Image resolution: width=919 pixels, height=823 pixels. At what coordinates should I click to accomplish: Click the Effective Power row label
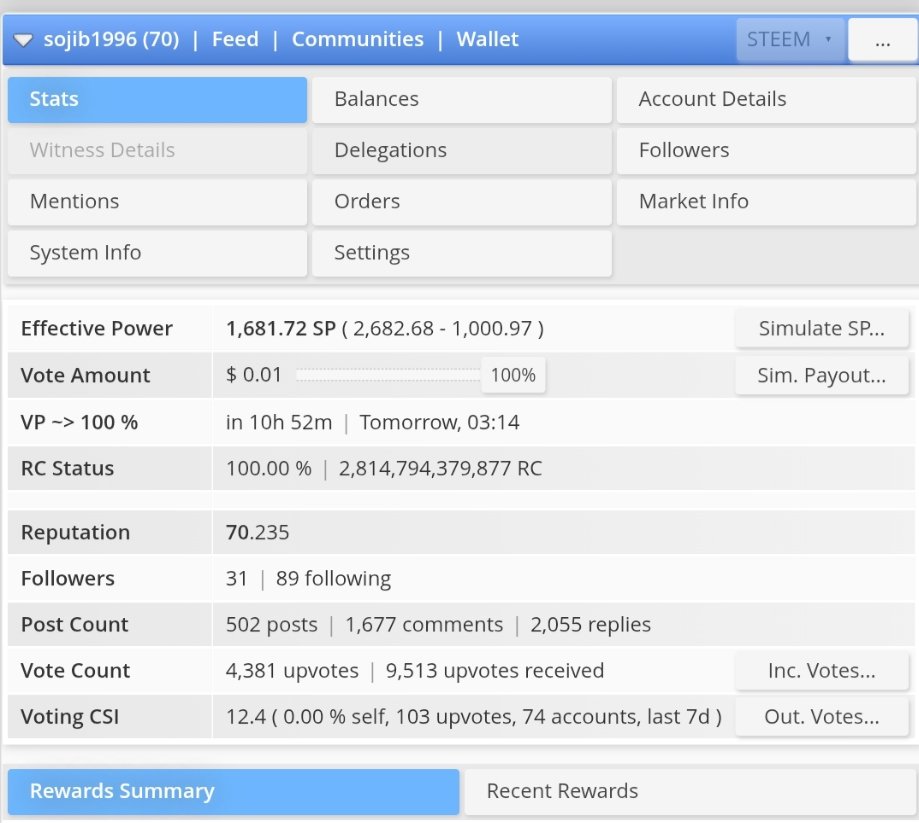pos(97,329)
